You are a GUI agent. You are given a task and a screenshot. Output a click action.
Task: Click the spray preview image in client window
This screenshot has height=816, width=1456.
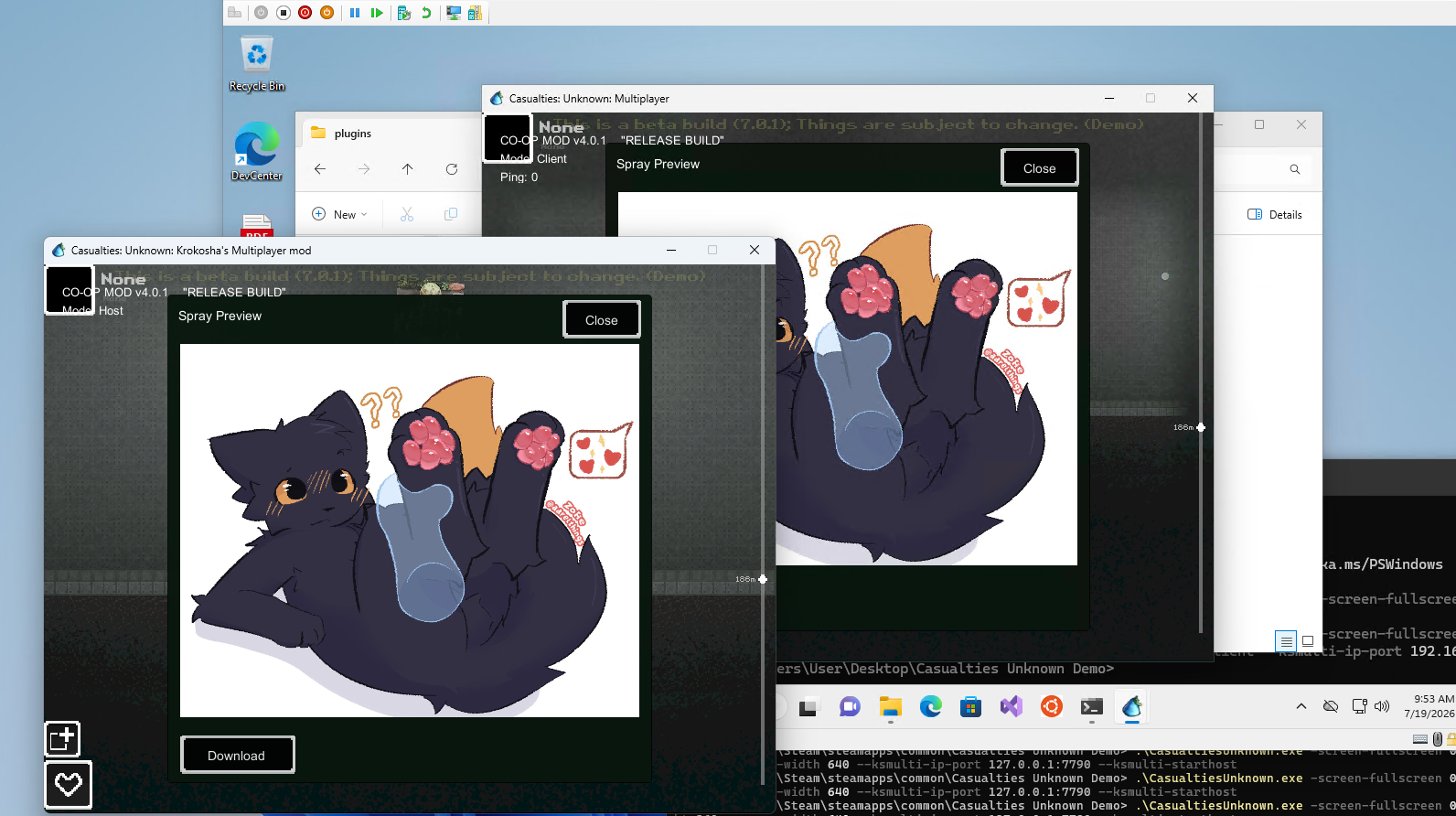[x=926, y=379]
